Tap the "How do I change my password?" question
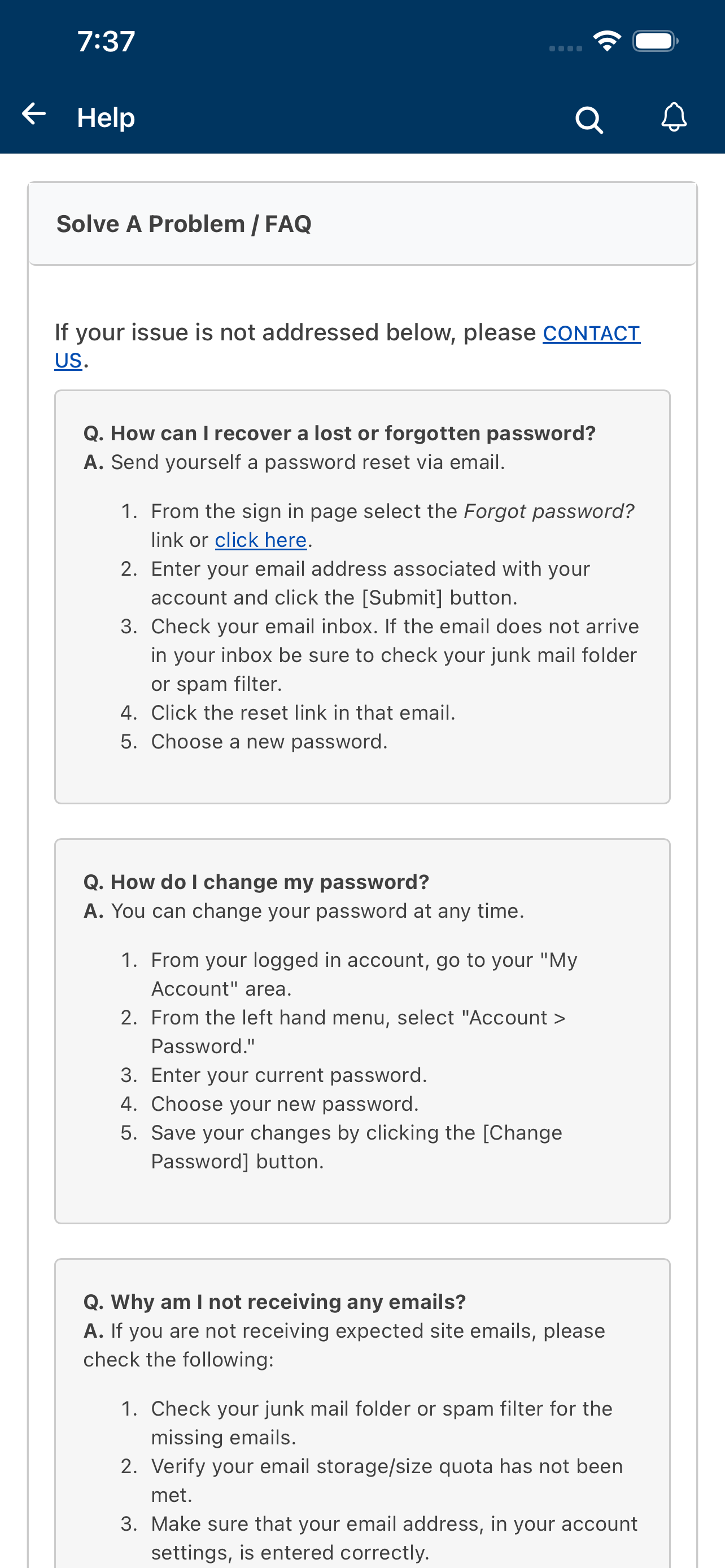Screen dimensions: 725x1568 click(256, 882)
